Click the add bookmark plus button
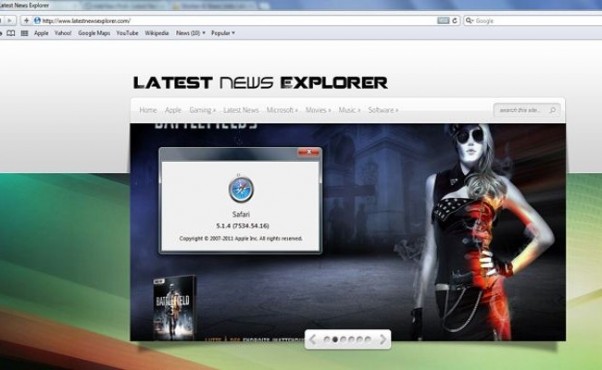Viewport: 602px width, 370px height. (x=26, y=20)
